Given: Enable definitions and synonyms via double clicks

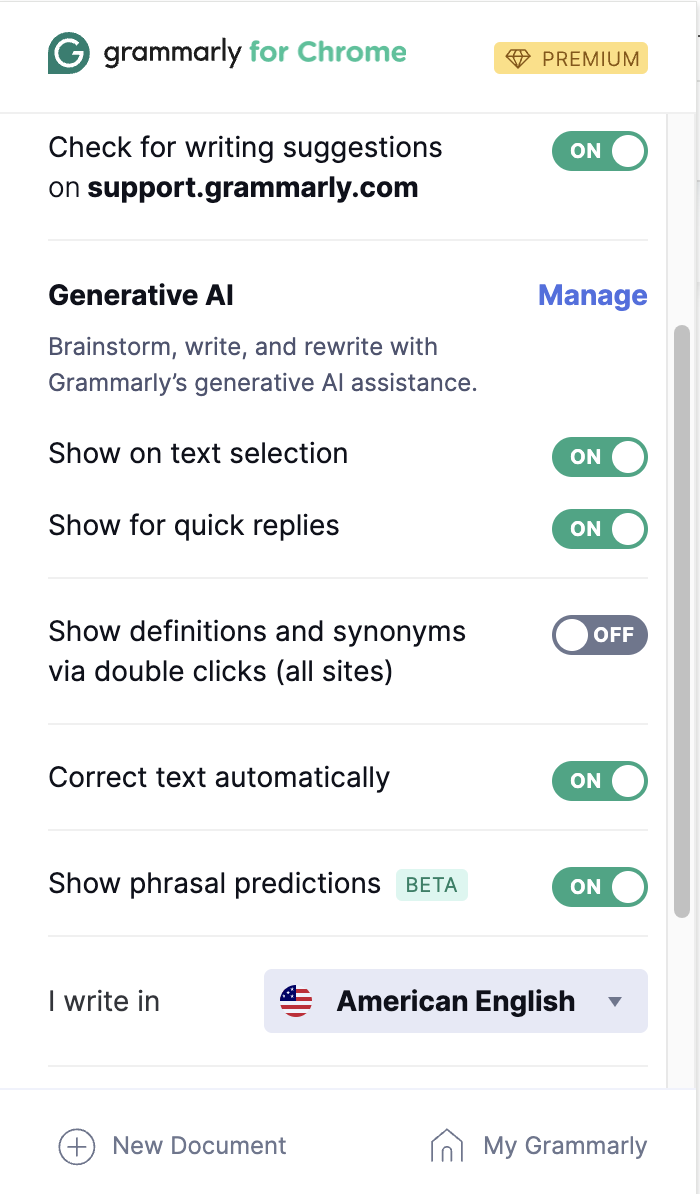Looking at the screenshot, I should pos(600,635).
